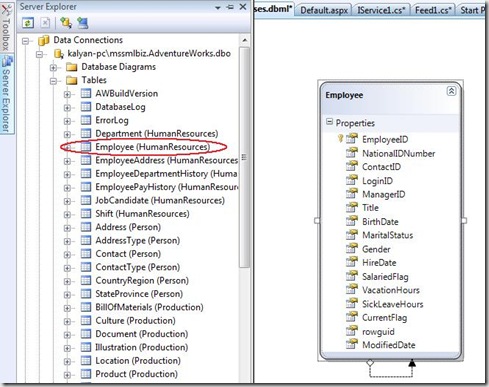Click the Server Explorer vertical scrollbar thumb
Image resolution: width=489 pixels, height=387 pixels.
click(244, 157)
